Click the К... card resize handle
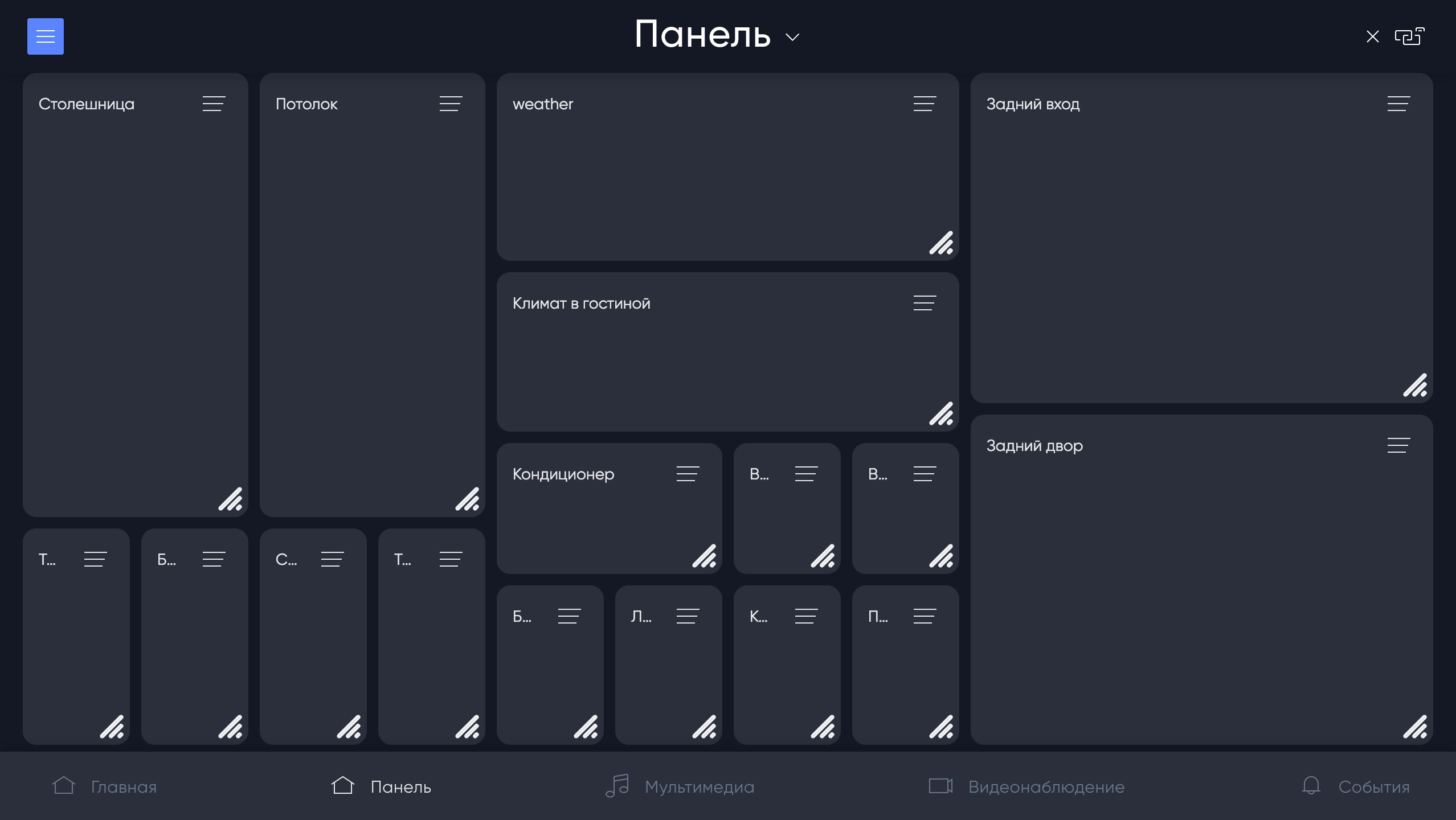 point(823,727)
